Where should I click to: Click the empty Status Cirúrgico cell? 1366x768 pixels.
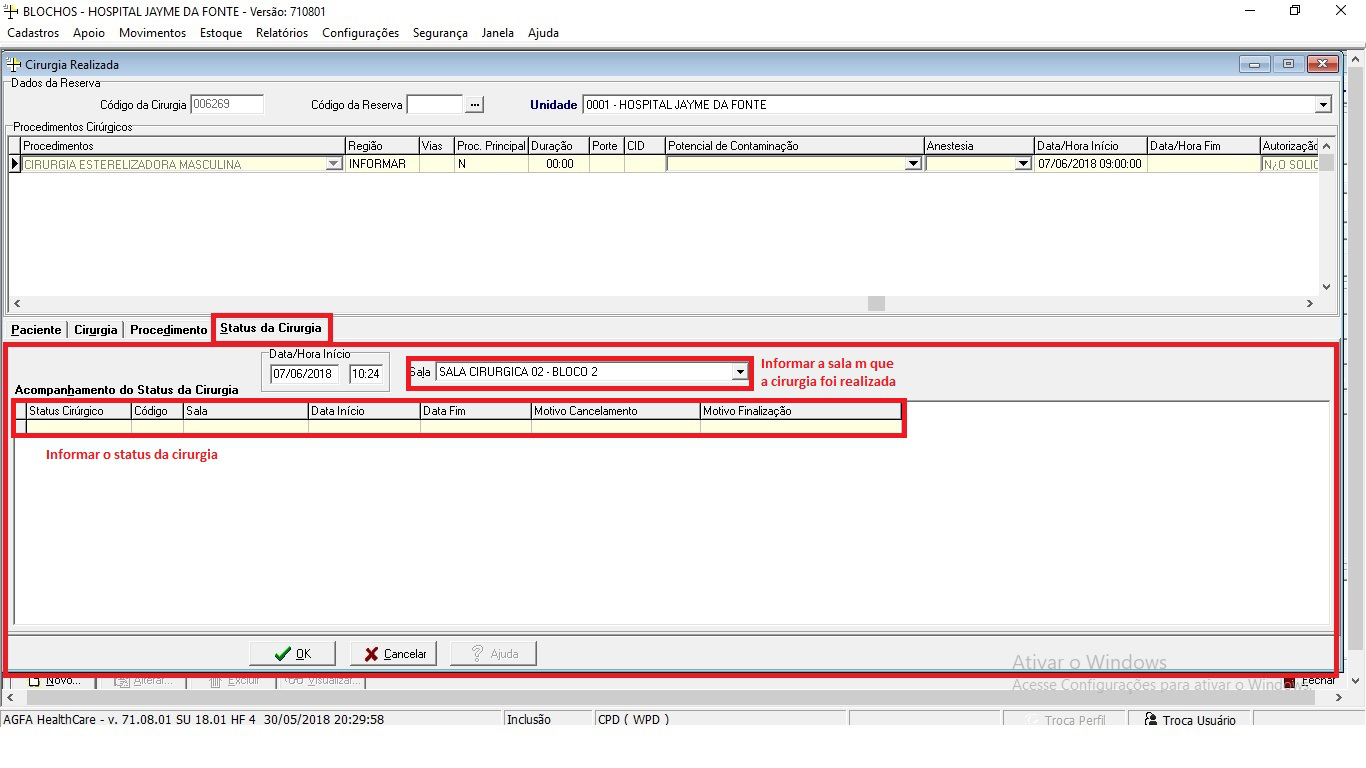[79, 426]
